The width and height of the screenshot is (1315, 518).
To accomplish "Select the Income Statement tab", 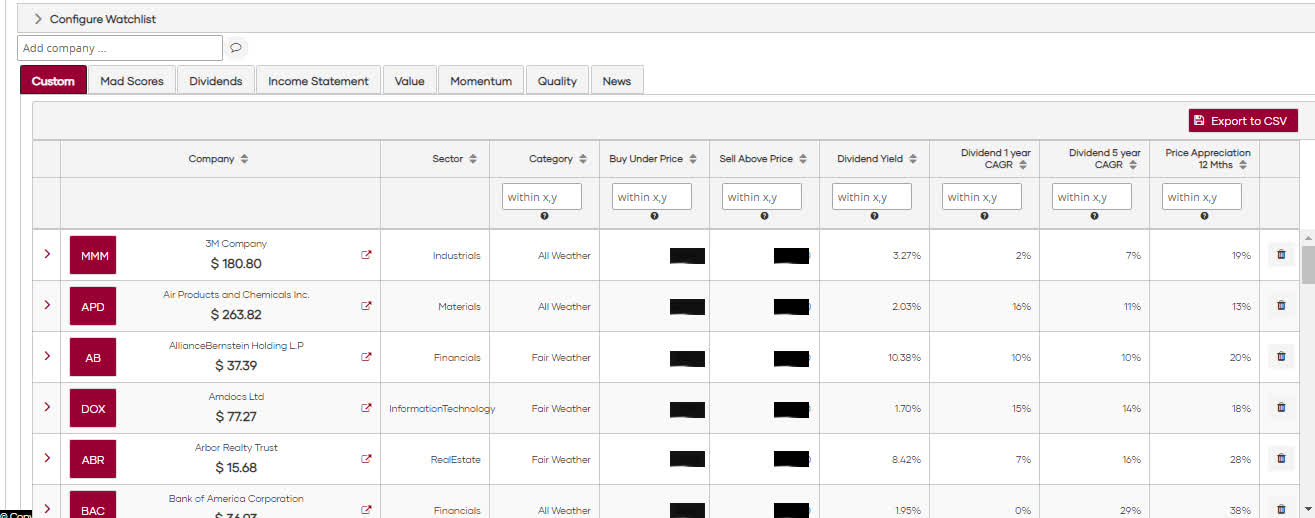I will (x=318, y=81).
